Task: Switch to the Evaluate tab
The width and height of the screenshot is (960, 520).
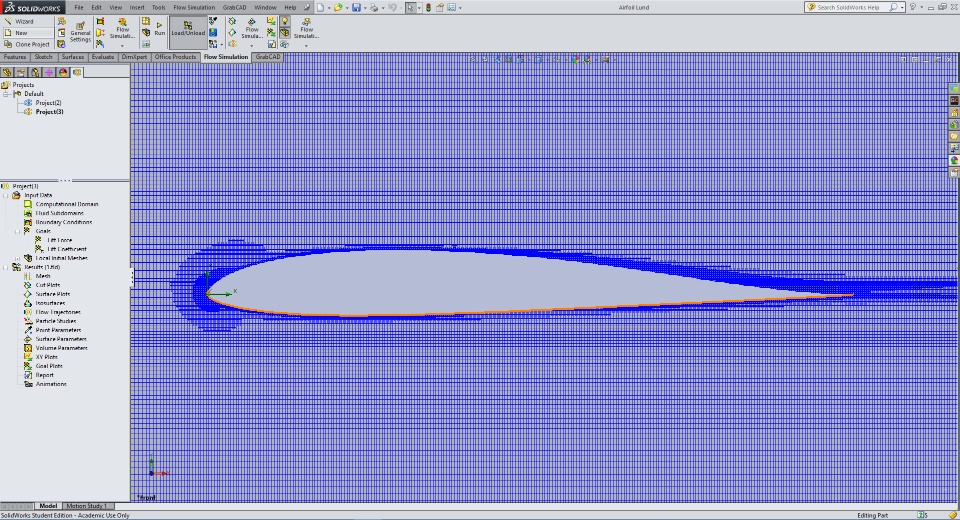Action: 103,56
